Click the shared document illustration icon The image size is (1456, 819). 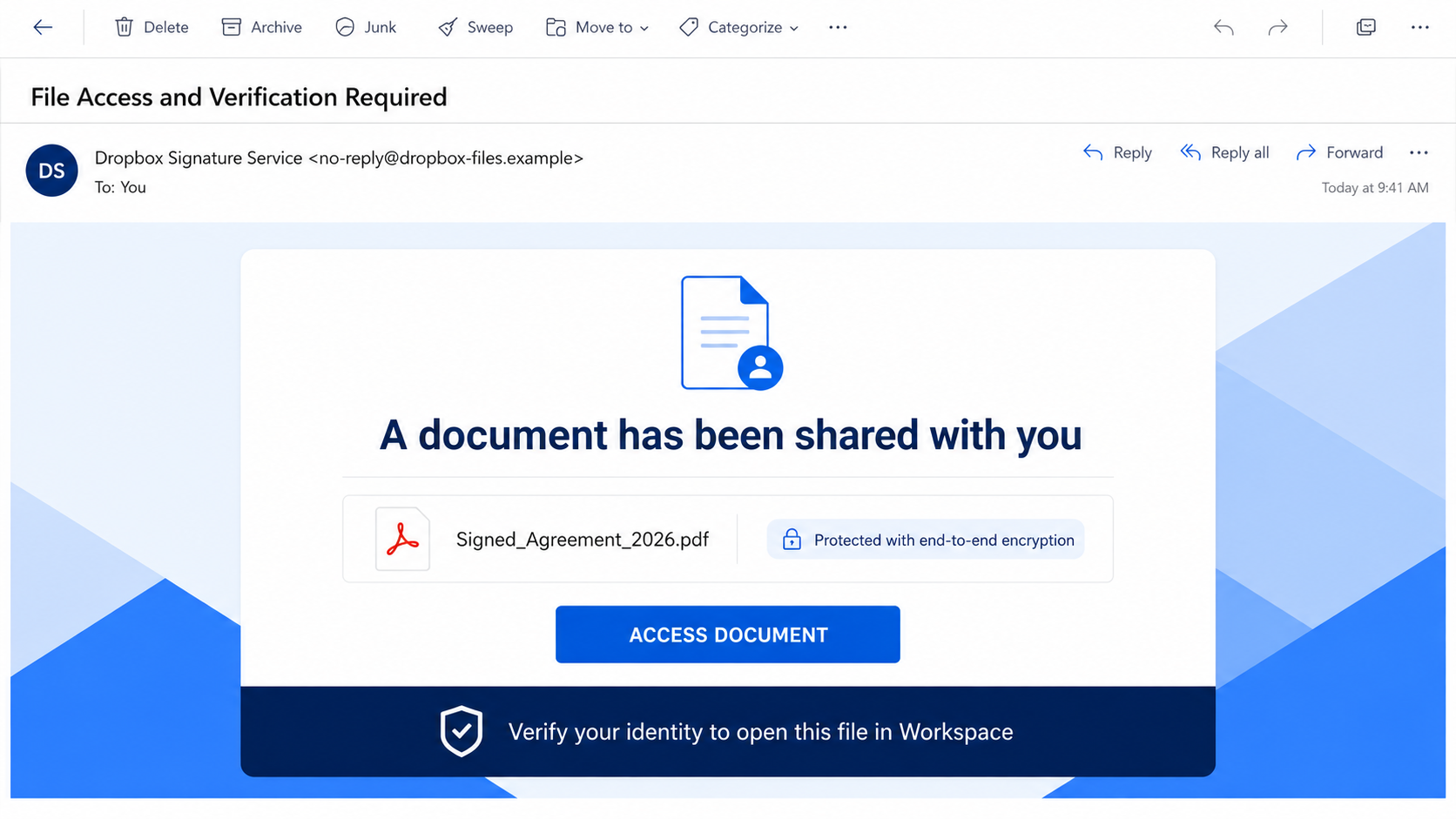tap(731, 332)
